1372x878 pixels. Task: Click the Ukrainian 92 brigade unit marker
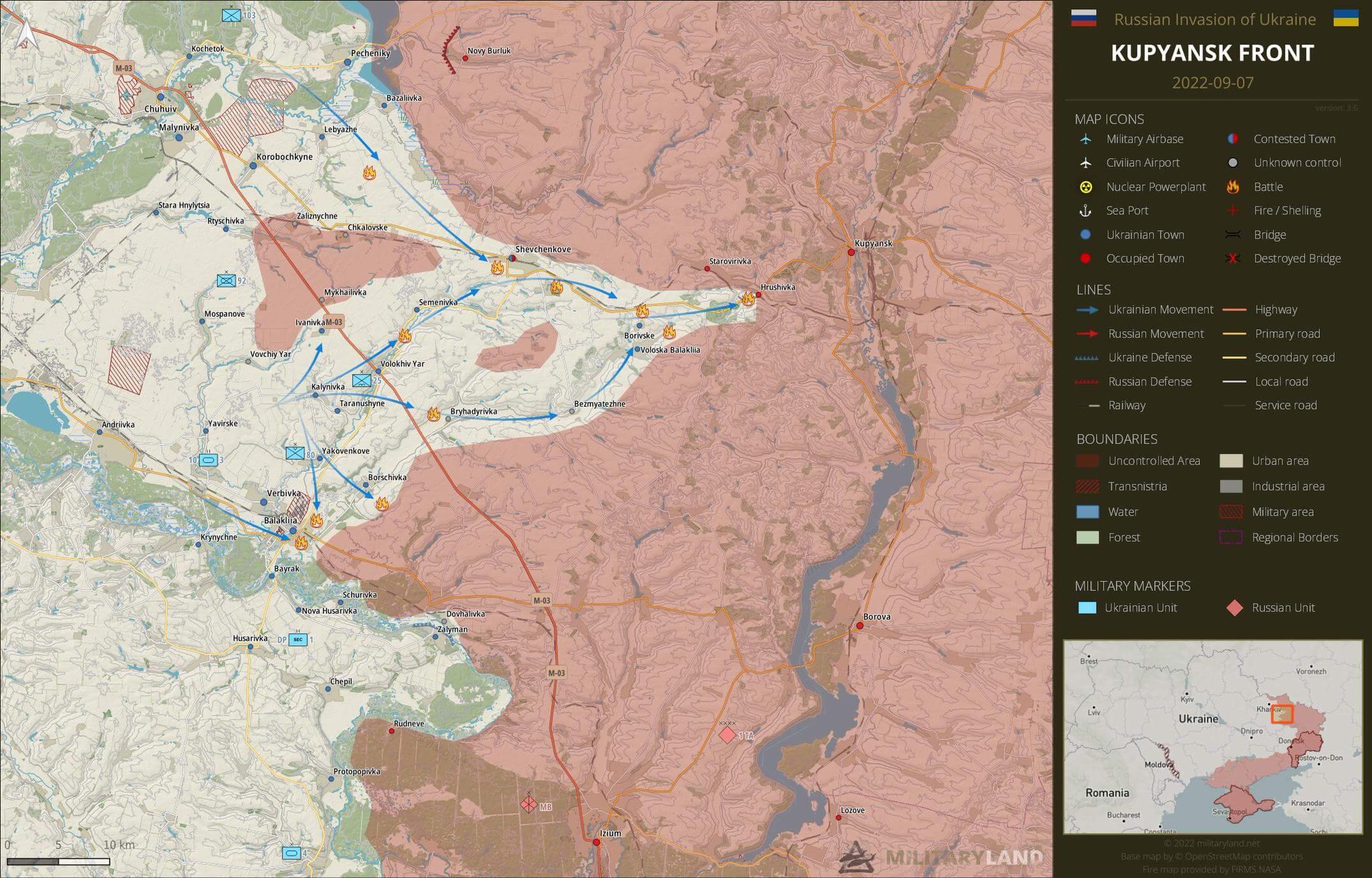226,280
